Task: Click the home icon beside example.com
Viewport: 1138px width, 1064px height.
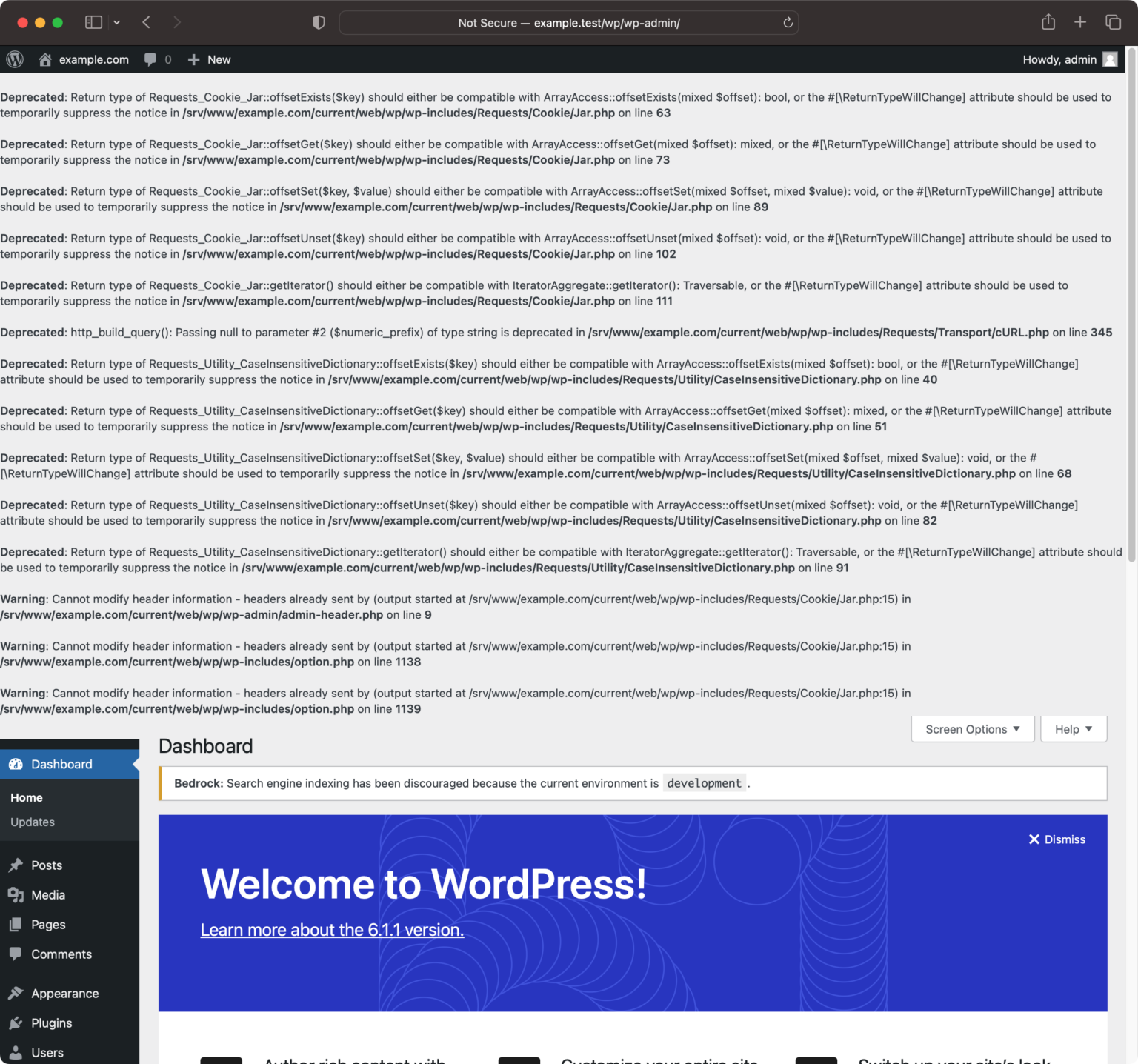Action: 45,59
